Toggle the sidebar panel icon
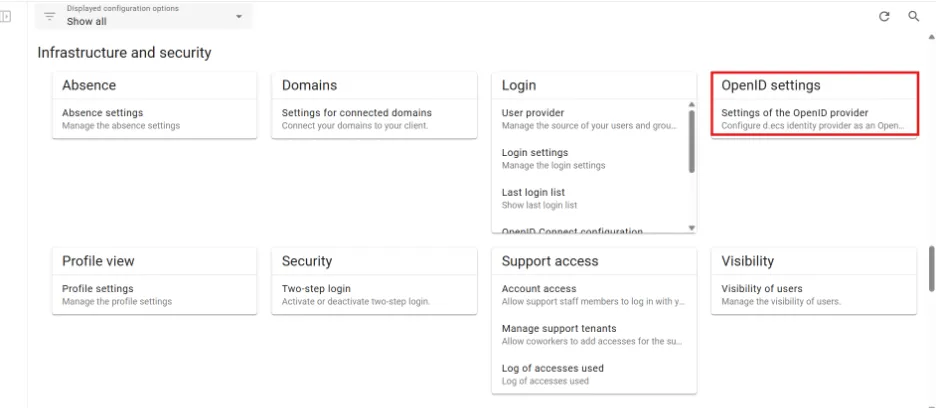 pyautogui.click(x=5, y=17)
